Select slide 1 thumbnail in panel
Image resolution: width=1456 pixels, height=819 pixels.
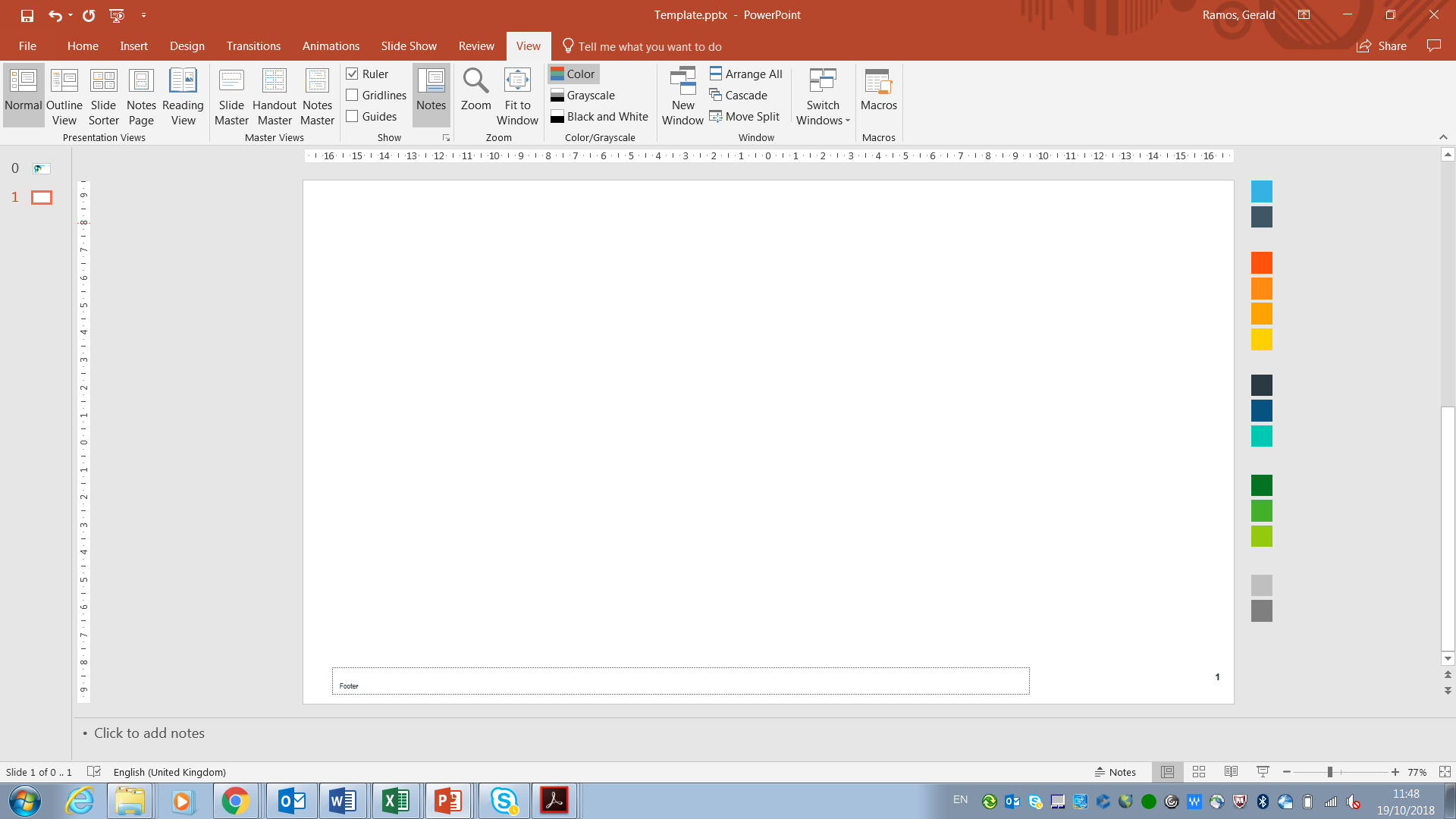(41, 197)
